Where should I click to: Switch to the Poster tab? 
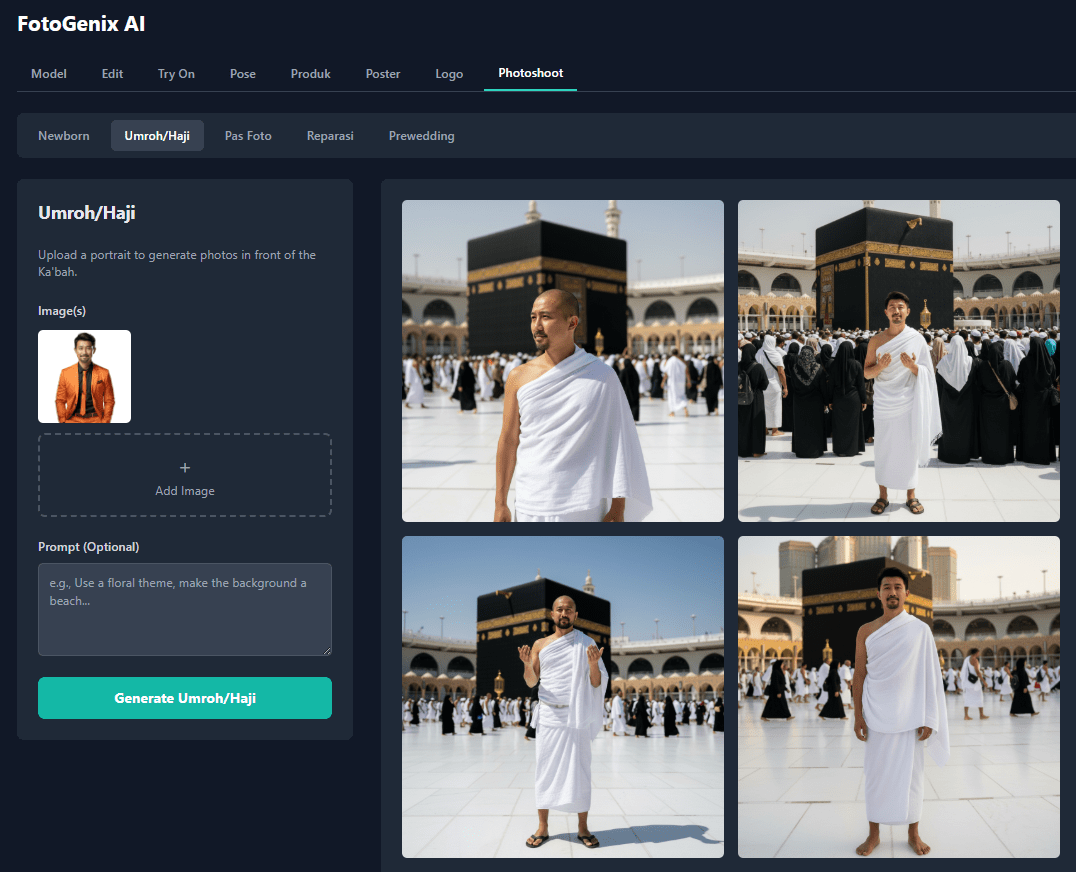coord(383,74)
